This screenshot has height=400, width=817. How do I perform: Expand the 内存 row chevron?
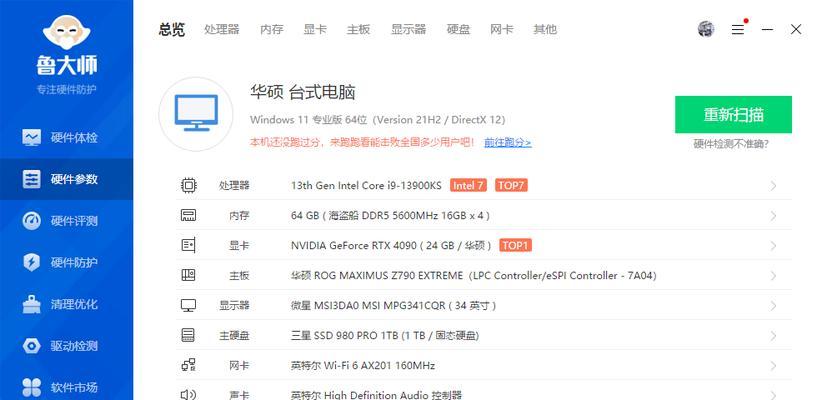click(773, 216)
